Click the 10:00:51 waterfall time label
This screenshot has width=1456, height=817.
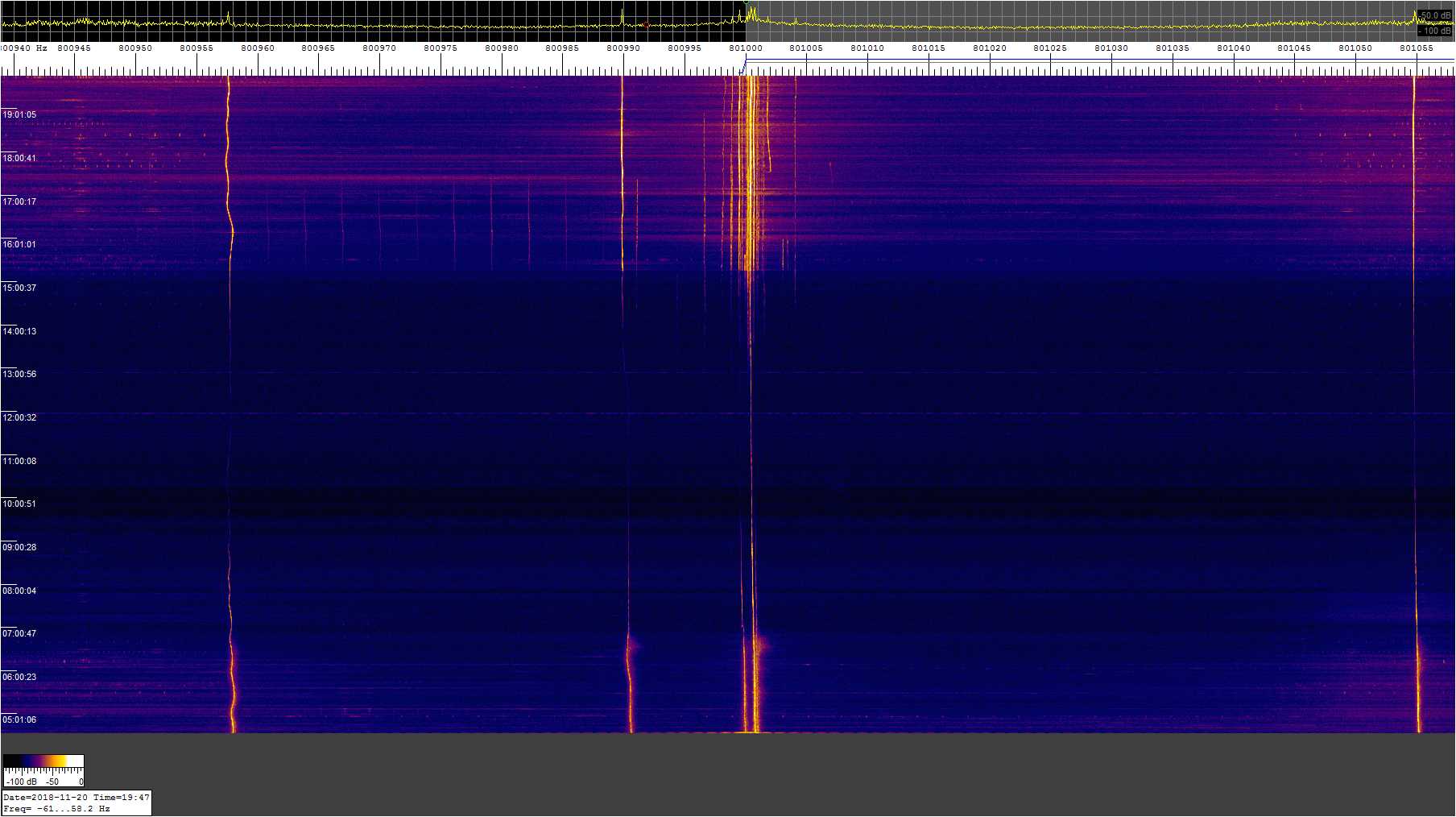pos(19,504)
